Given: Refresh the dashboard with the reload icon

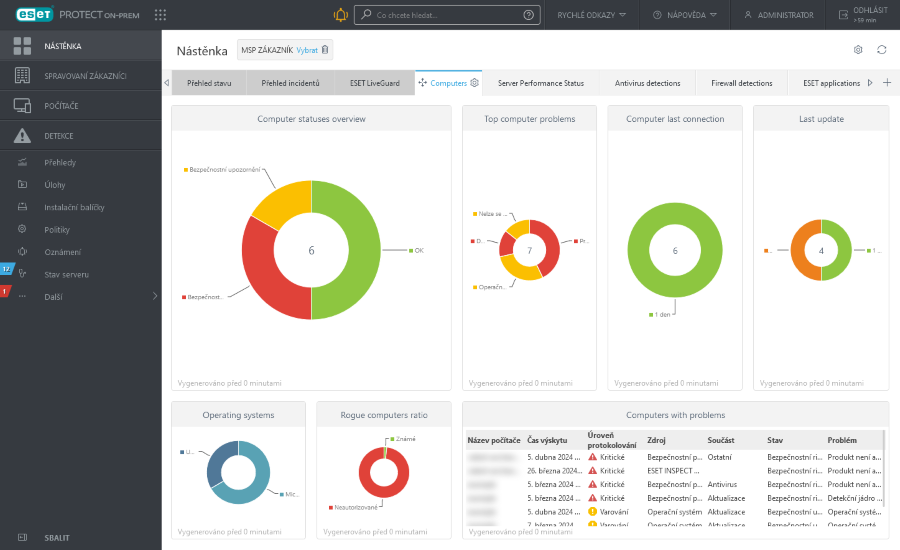Looking at the screenshot, I should pyautogui.click(x=881, y=50).
